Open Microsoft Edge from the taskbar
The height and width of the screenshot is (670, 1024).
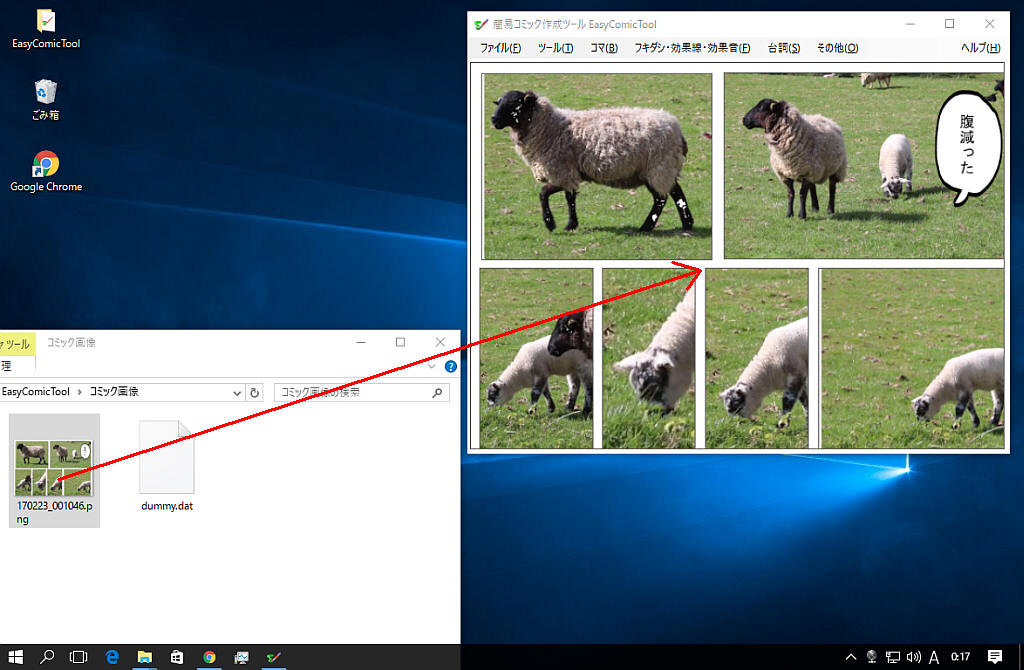pyautogui.click(x=113, y=657)
